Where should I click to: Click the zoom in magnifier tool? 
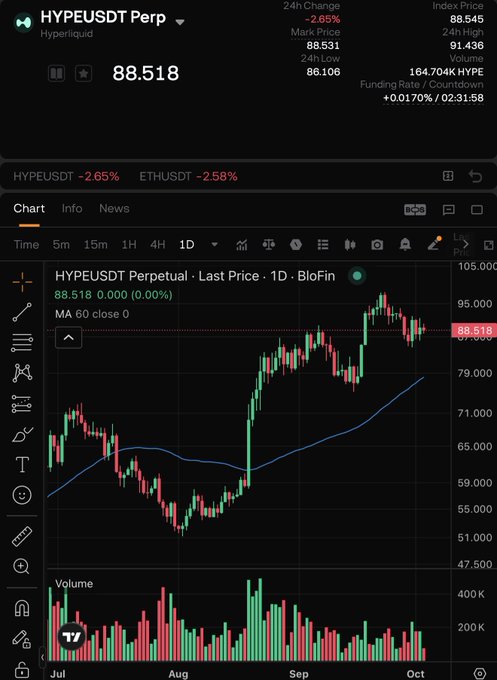[21, 566]
